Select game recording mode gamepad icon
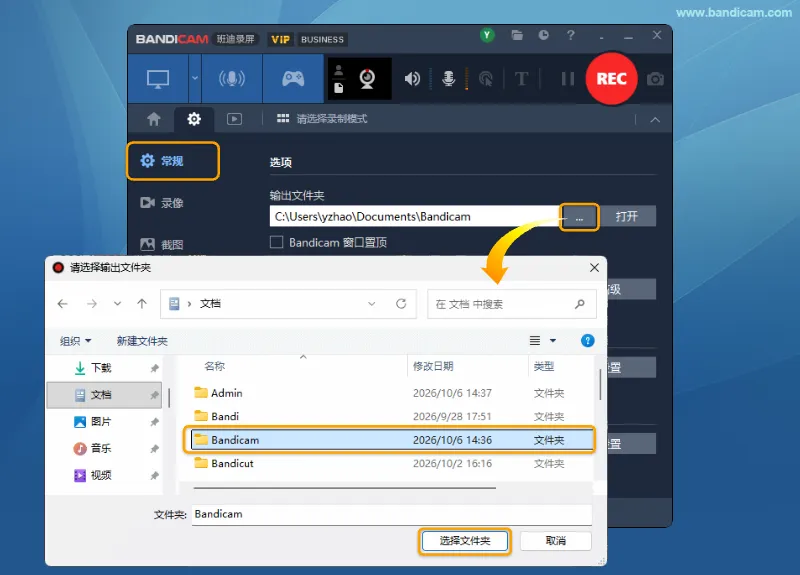800x575 pixels. (293, 79)
